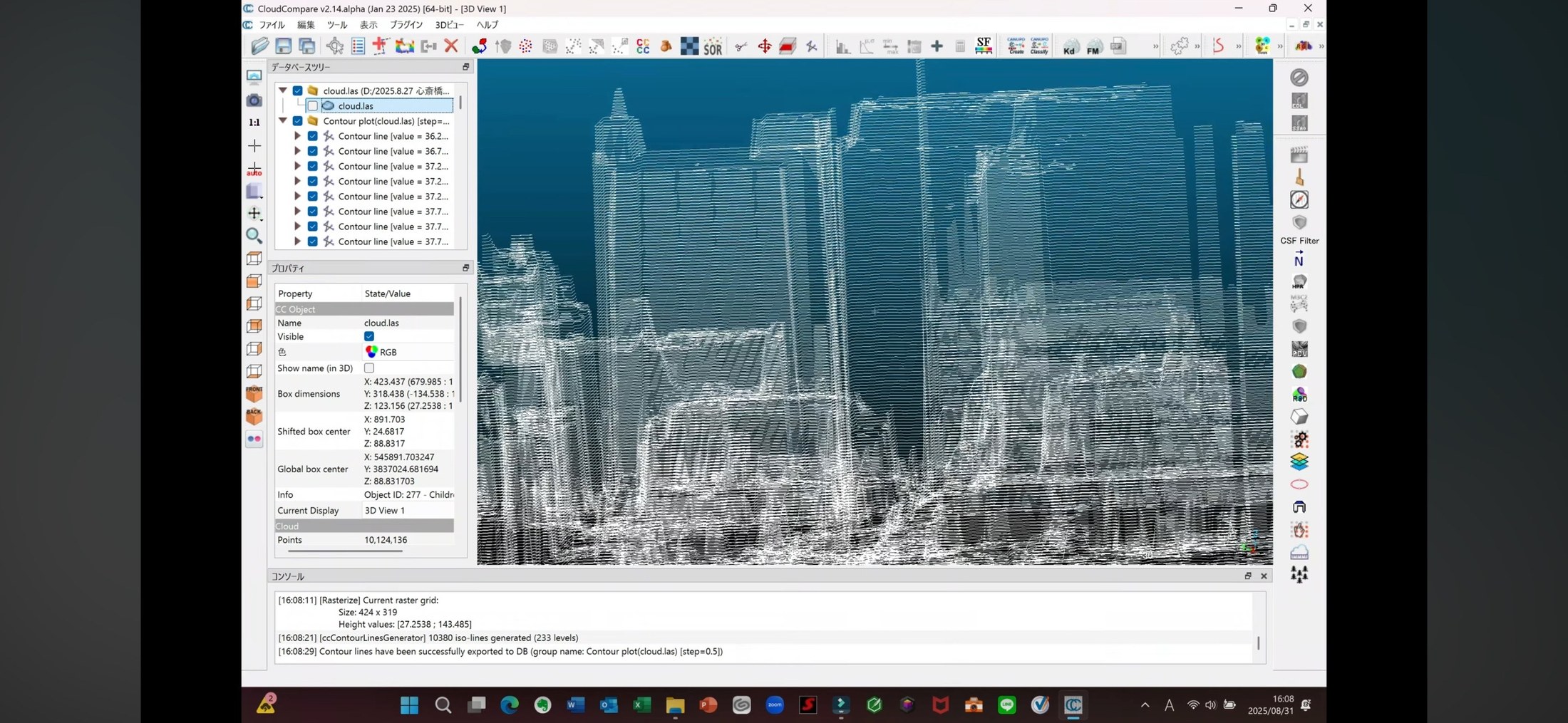Open the ファイル menu
1568x723 pixels.
point(272,25)
